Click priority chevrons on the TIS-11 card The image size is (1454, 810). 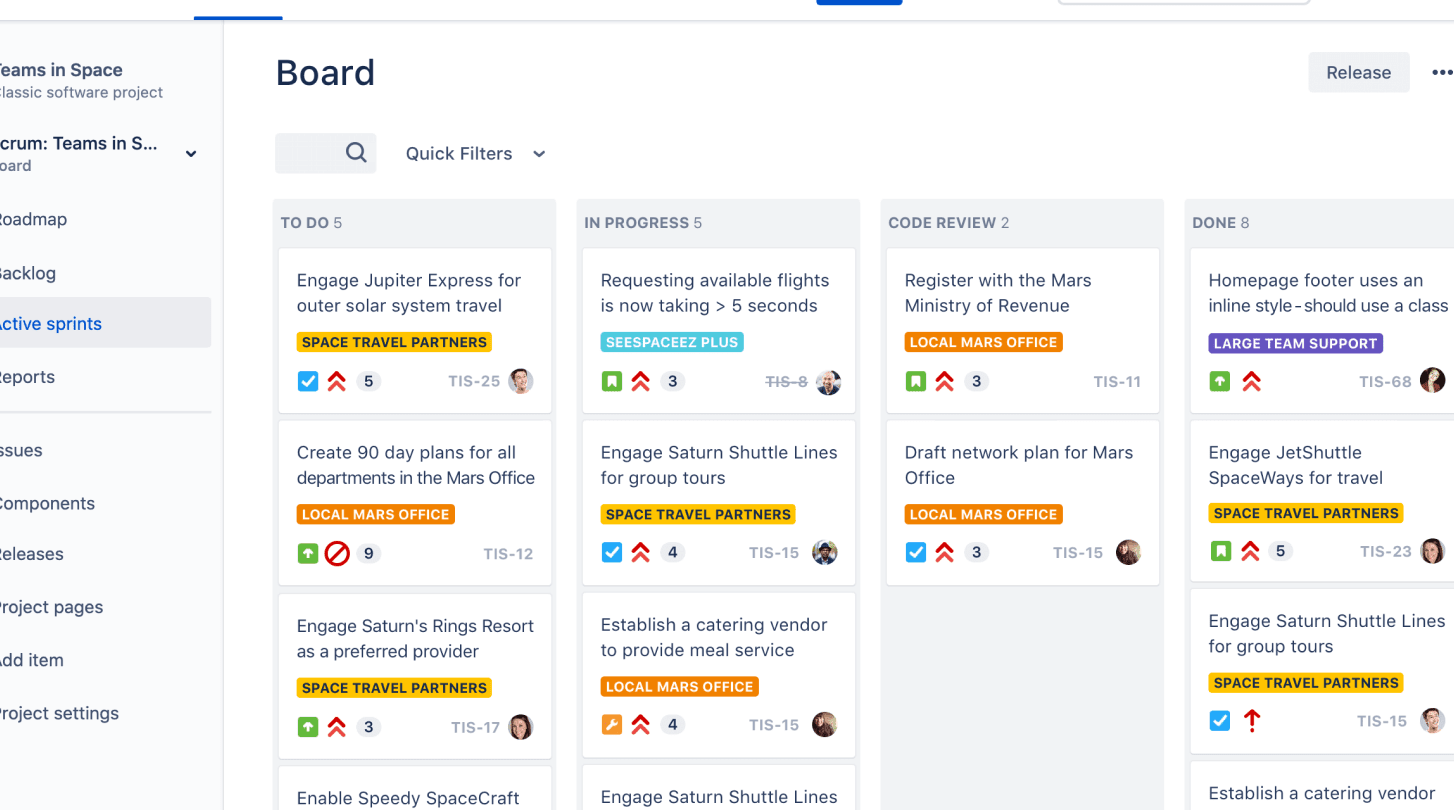coord(945,381)
